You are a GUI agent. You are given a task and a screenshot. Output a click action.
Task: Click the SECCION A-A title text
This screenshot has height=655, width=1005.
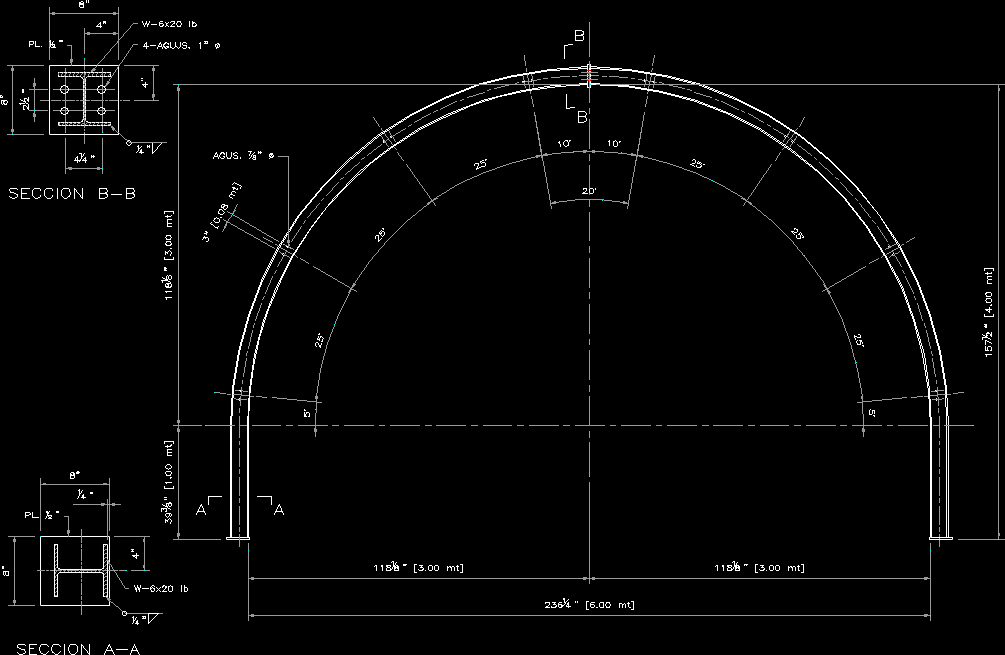(x=78, y=648)
